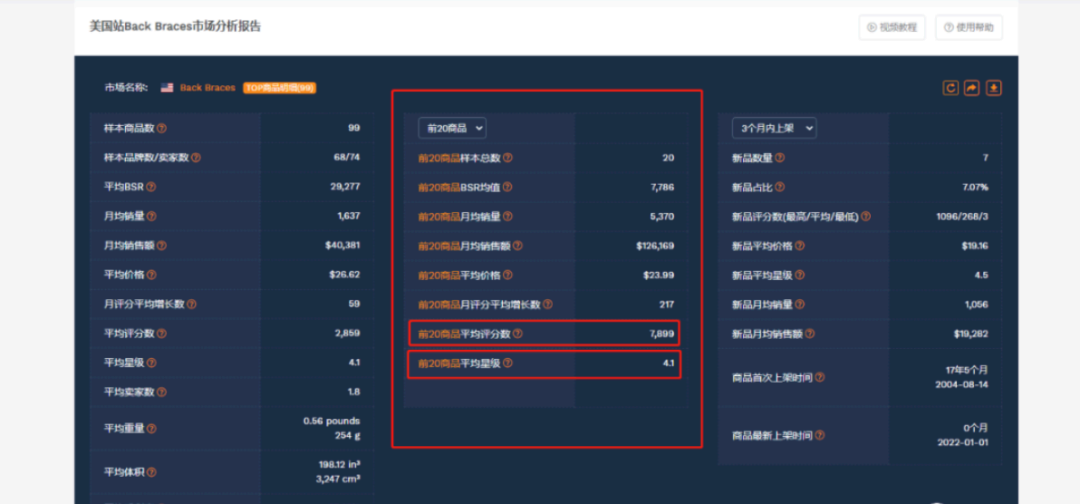Click the Back Braces market name link
The image size is (1080, 504).
pyautogui.click(x=207, y=87)
